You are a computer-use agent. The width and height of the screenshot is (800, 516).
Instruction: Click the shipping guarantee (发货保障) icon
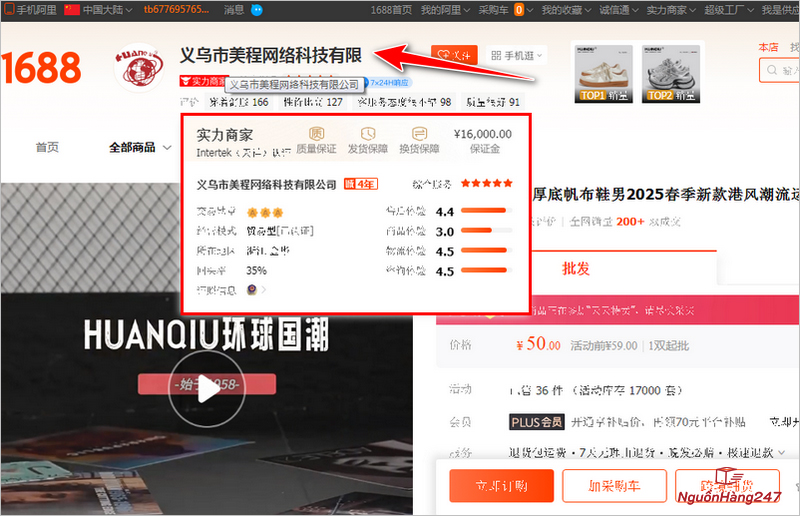(x=368, y=134)
